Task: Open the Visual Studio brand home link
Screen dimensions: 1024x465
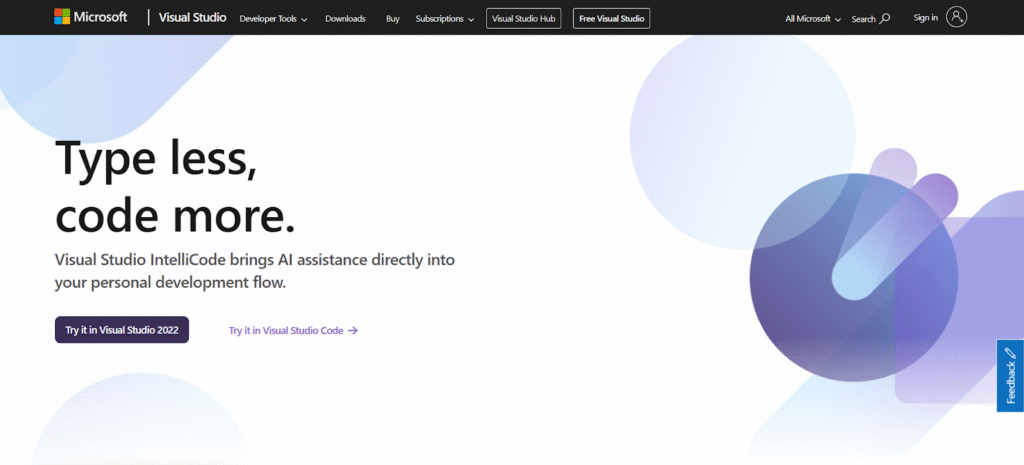Action: 193,18
